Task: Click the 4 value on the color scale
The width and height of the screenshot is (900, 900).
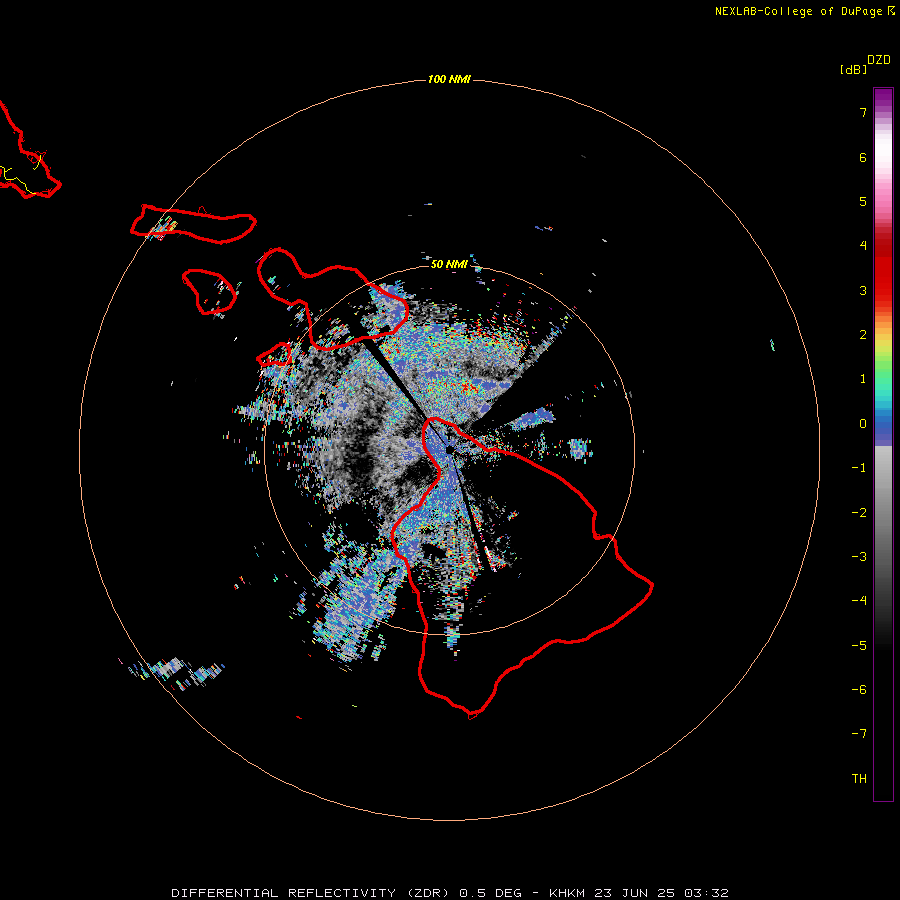Action: pos(863,246)
